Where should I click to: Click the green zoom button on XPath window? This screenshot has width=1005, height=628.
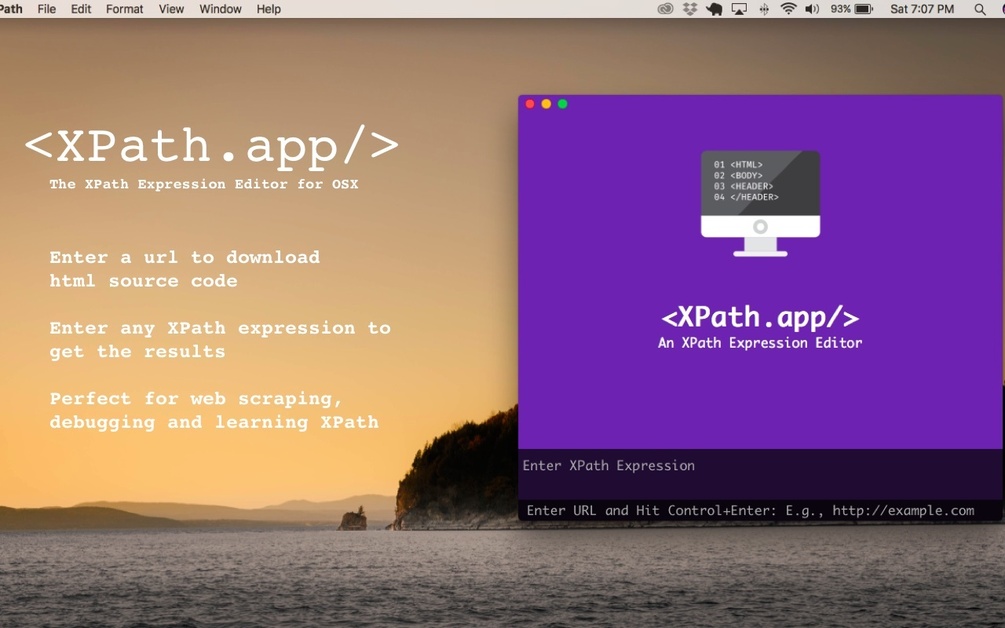pyautogui.click(x=564, y=102)
